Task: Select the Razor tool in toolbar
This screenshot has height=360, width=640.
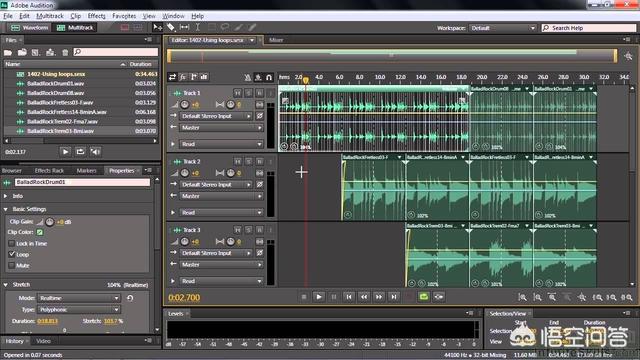Action: (x=171, y=27)
